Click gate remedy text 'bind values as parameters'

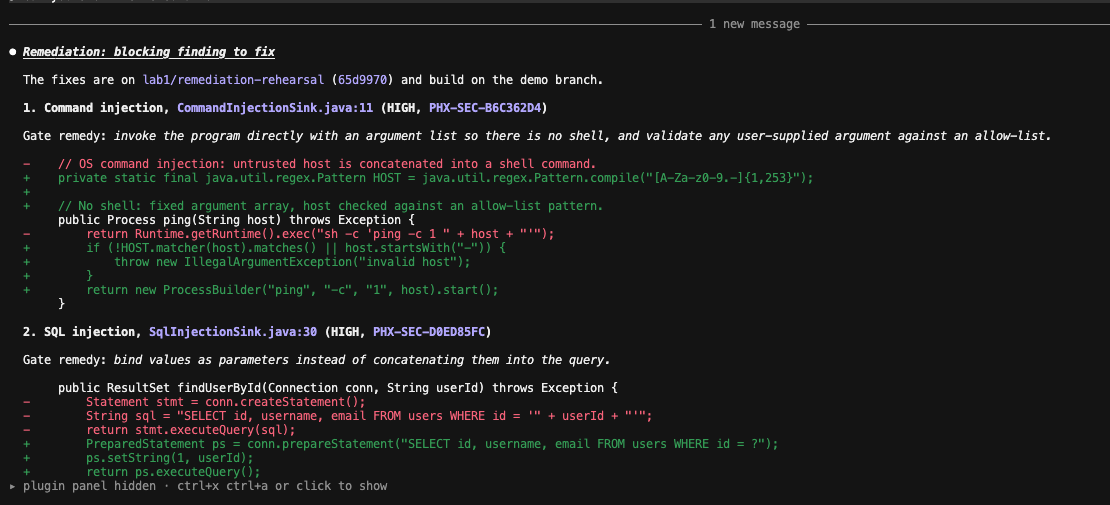click(x=201, y=360)
